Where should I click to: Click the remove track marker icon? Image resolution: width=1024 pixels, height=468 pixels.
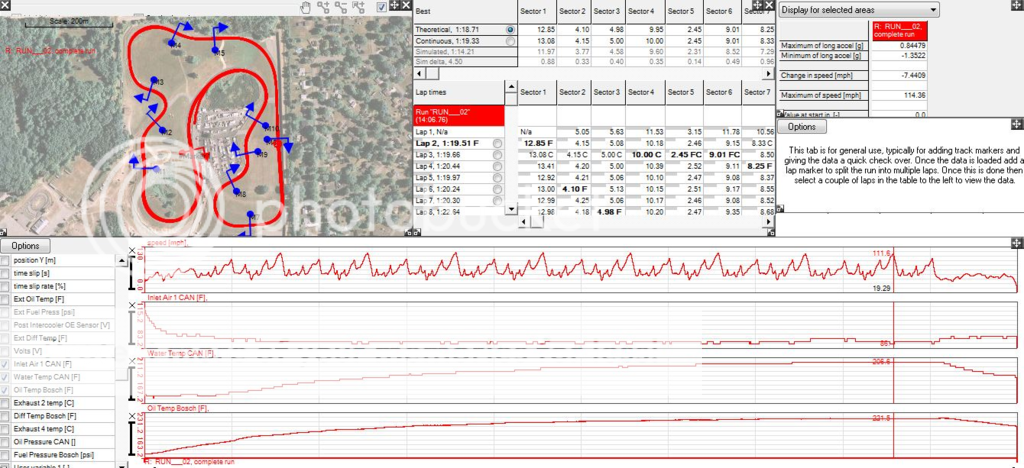[342, 6]
